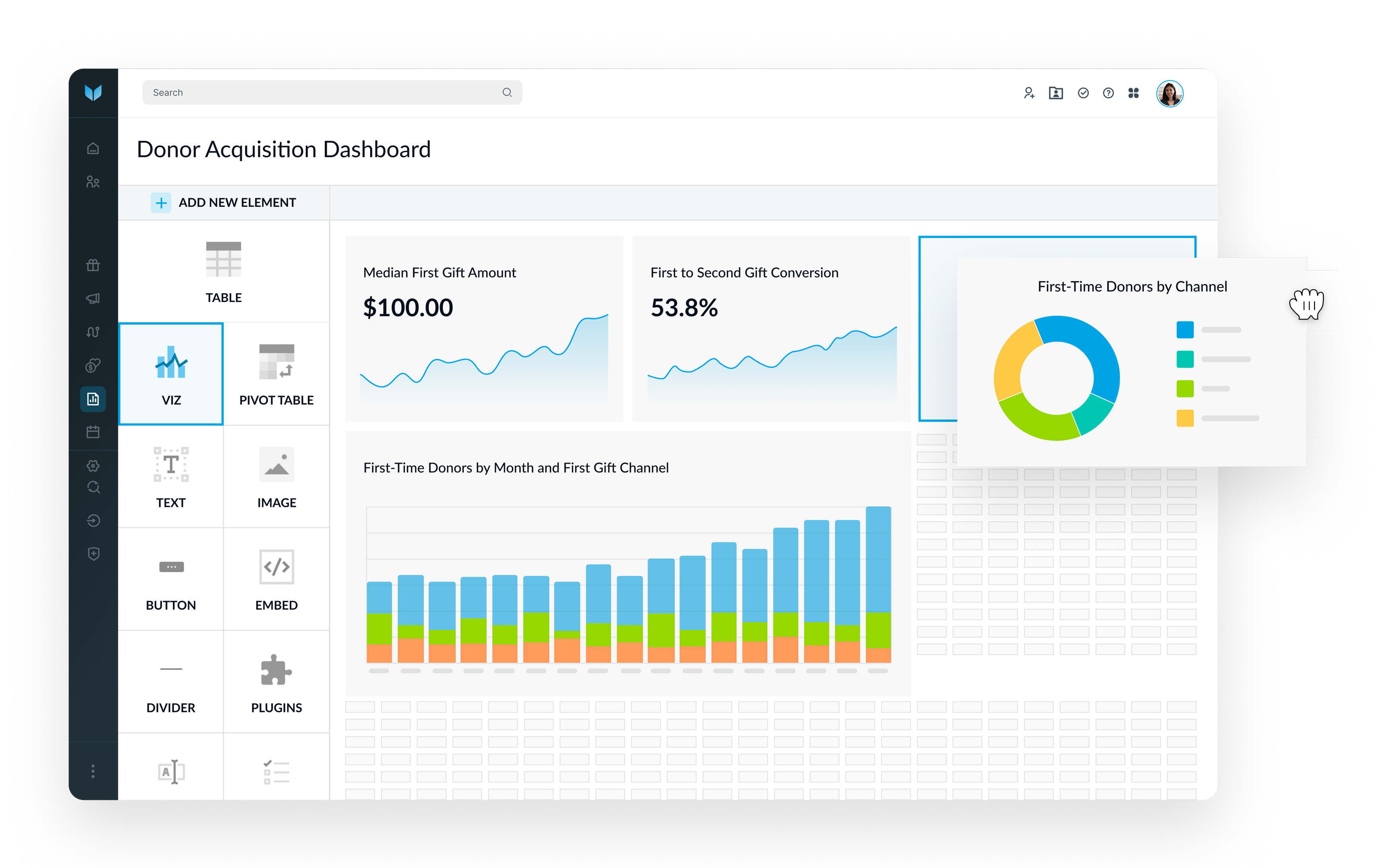The width and height of the screenshot is (1393, 868).
Task: Choose the PIVOT TABLE element tile
Action: click(276, 374)
